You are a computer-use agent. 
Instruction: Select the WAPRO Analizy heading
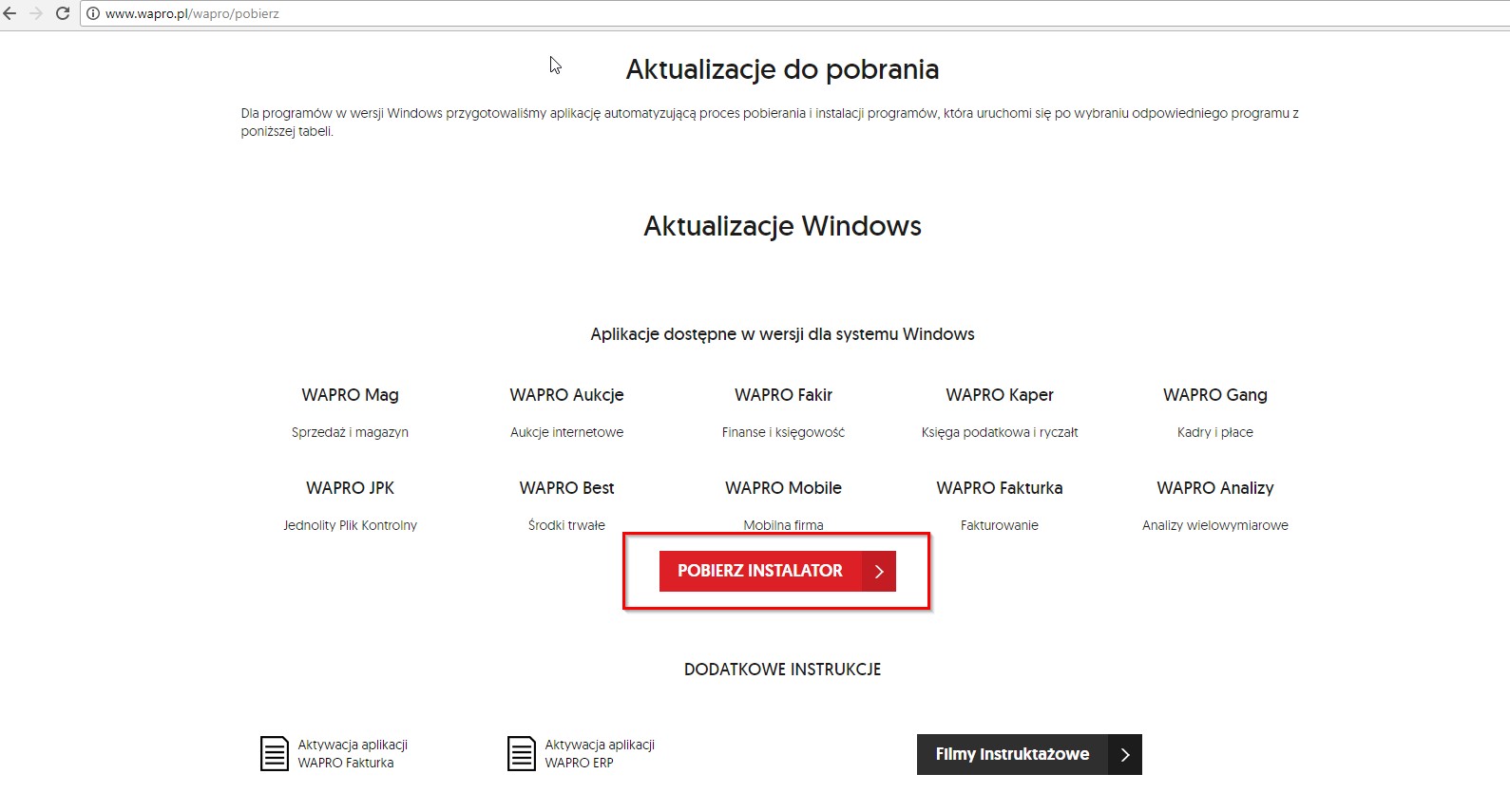tap(1215, 488)
